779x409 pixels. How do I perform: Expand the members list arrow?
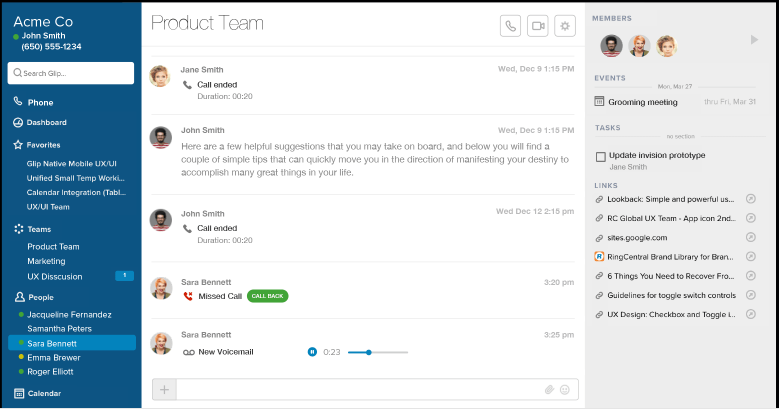click(754, 40)
